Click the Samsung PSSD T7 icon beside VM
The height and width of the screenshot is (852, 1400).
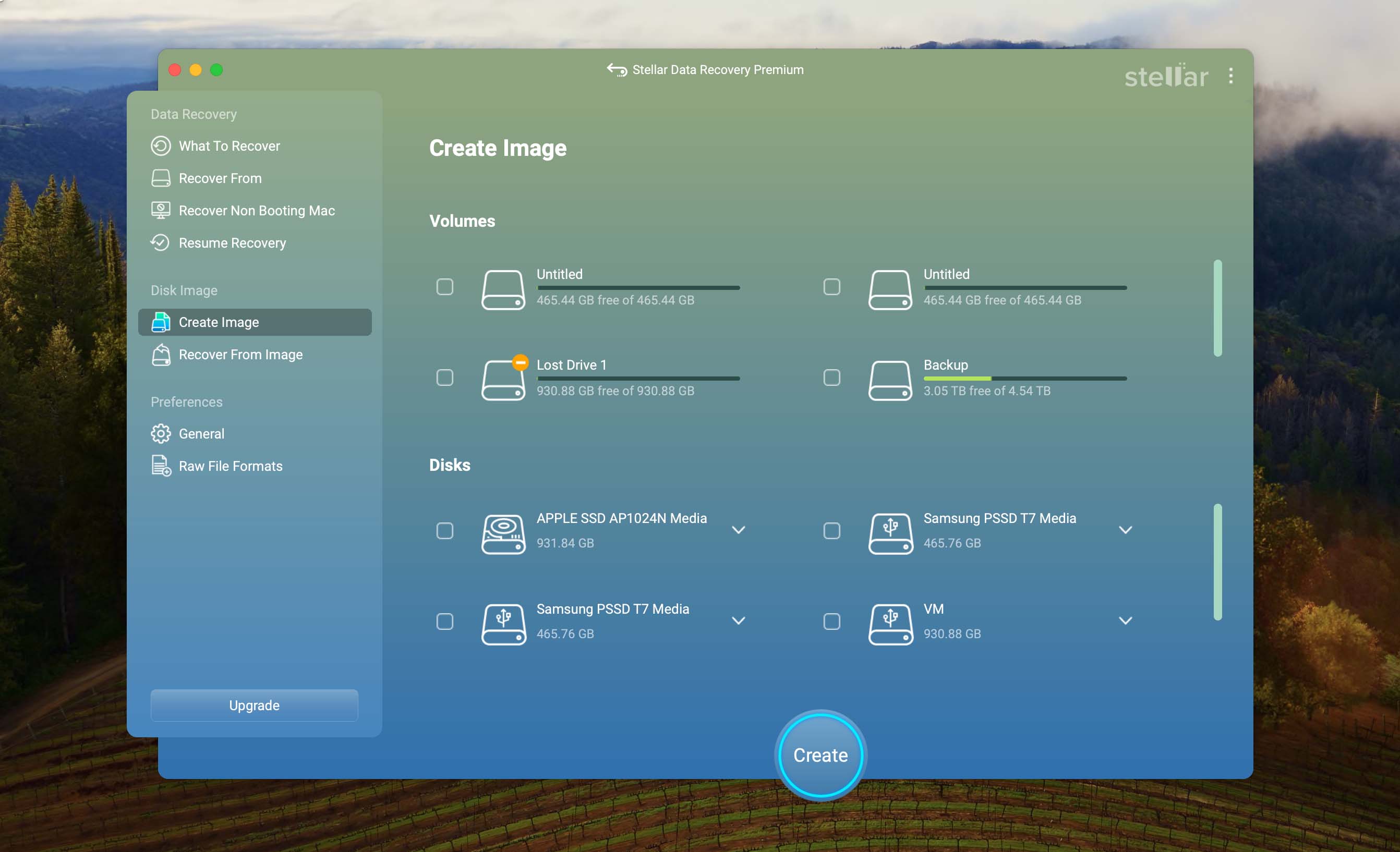503,624
